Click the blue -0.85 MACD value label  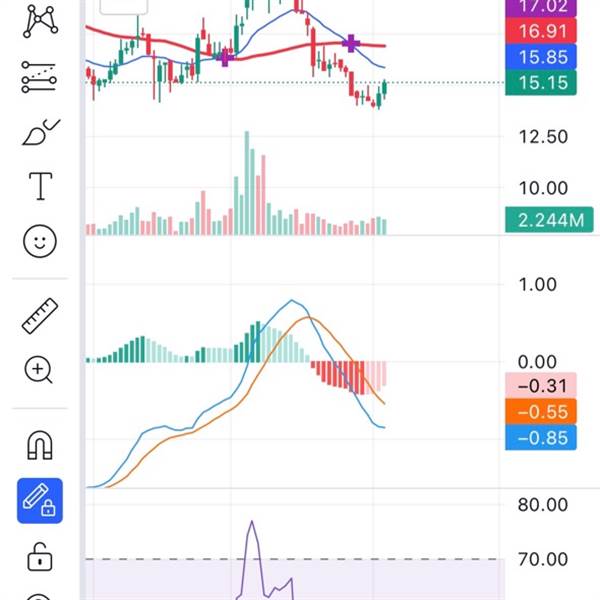pos(541,437)
